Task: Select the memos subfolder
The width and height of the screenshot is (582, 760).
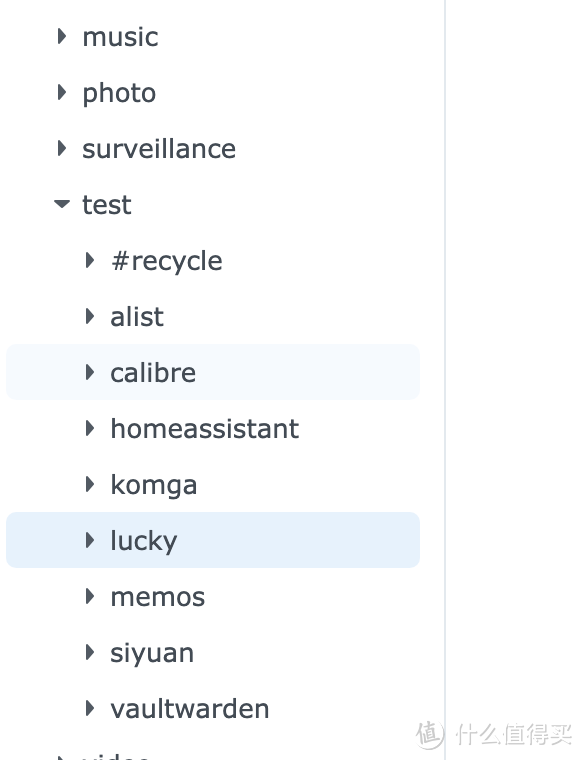Action: (x=157, y=597)
